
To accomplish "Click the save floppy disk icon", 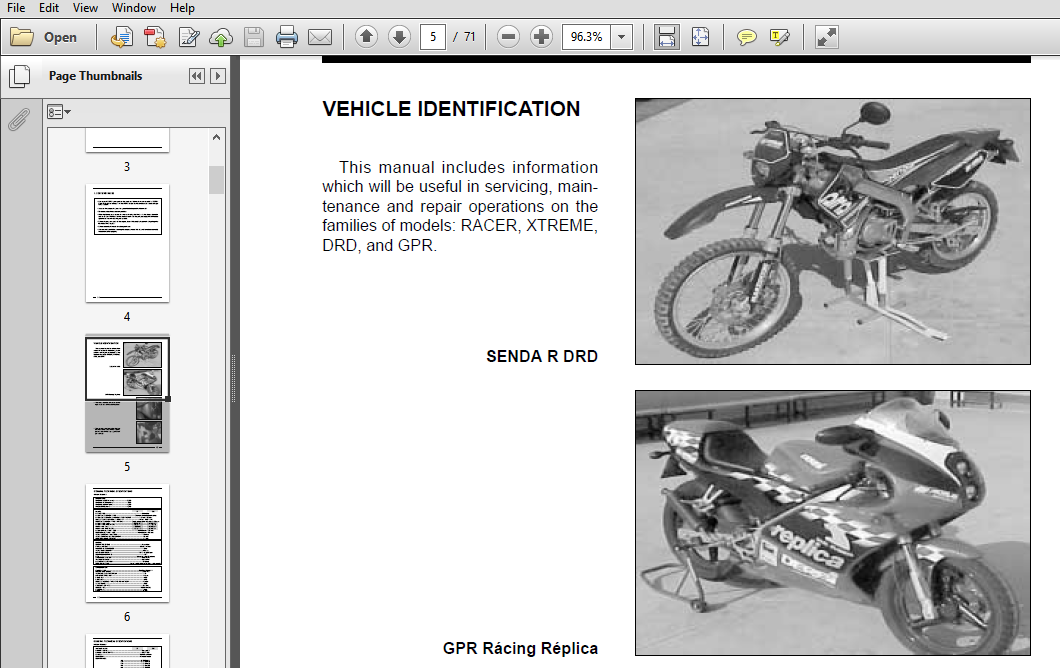I will coord(254,37).
